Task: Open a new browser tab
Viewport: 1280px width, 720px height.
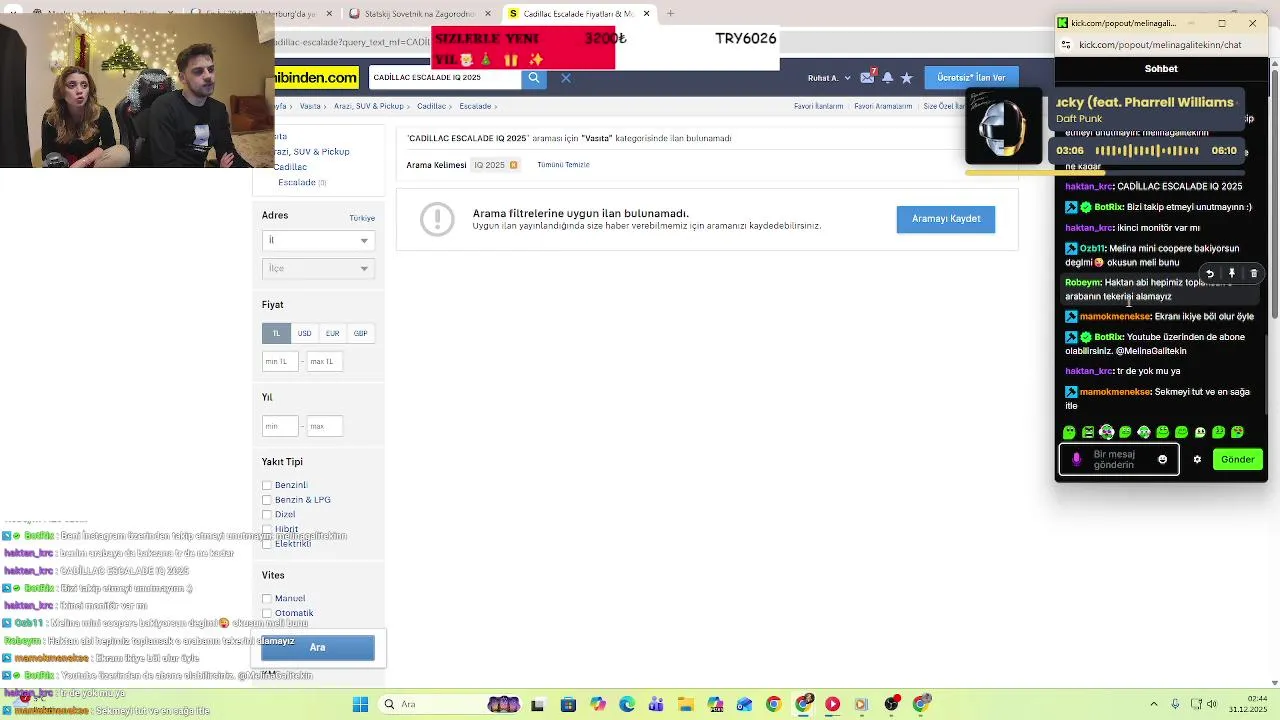Action: tap(670, 14)
